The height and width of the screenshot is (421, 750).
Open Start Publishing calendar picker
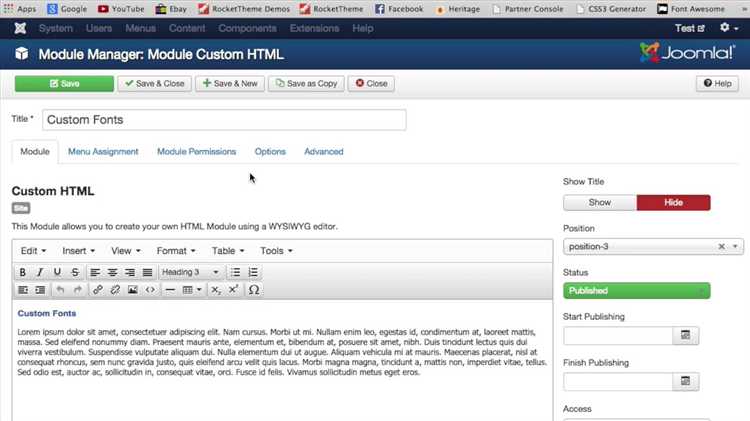(685, 335)
